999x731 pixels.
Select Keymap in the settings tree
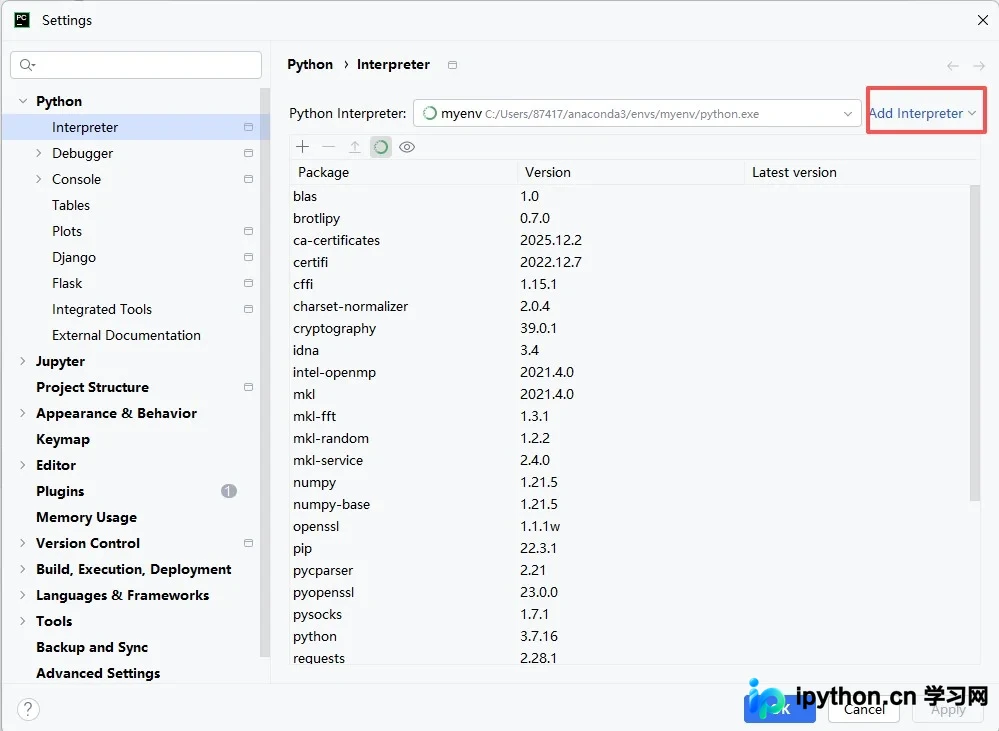coord(63,439)
